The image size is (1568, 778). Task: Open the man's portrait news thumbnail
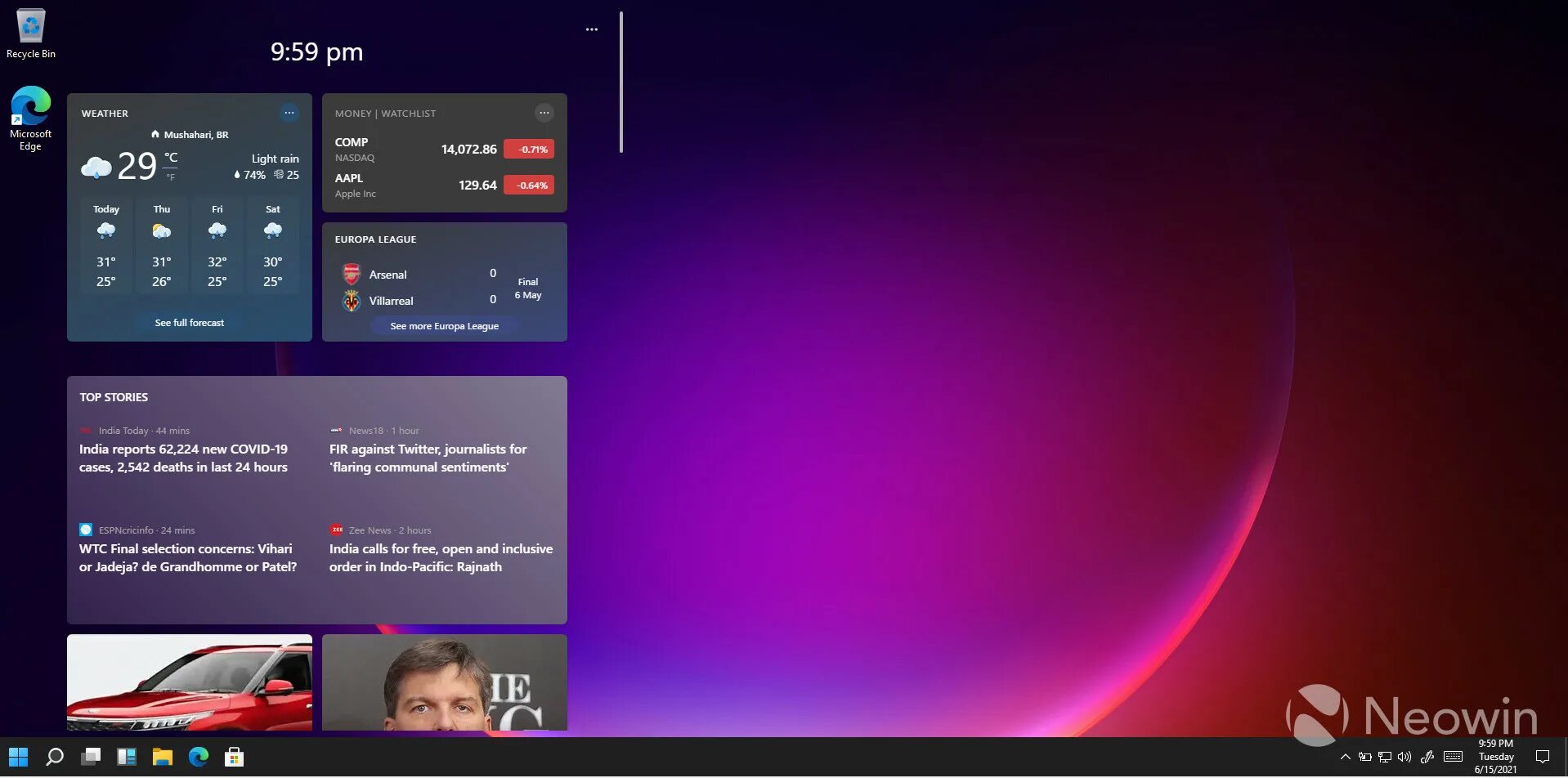(x=444, y=682)
